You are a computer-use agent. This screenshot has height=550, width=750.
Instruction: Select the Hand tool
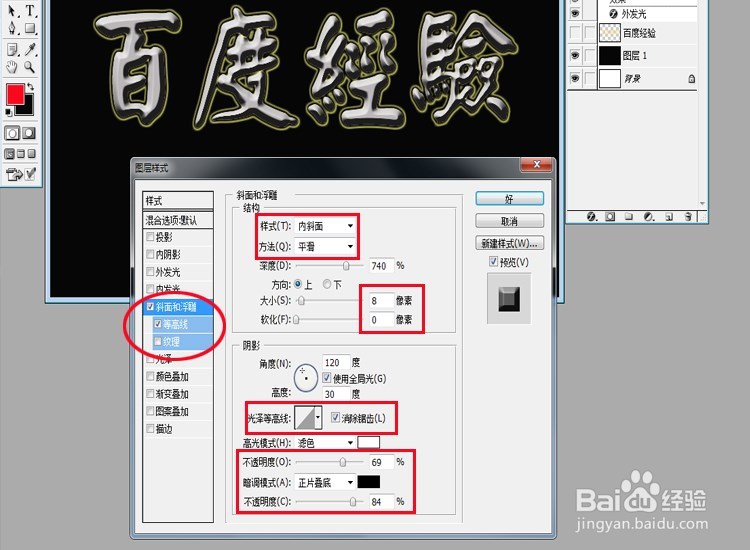click(11, 67)
